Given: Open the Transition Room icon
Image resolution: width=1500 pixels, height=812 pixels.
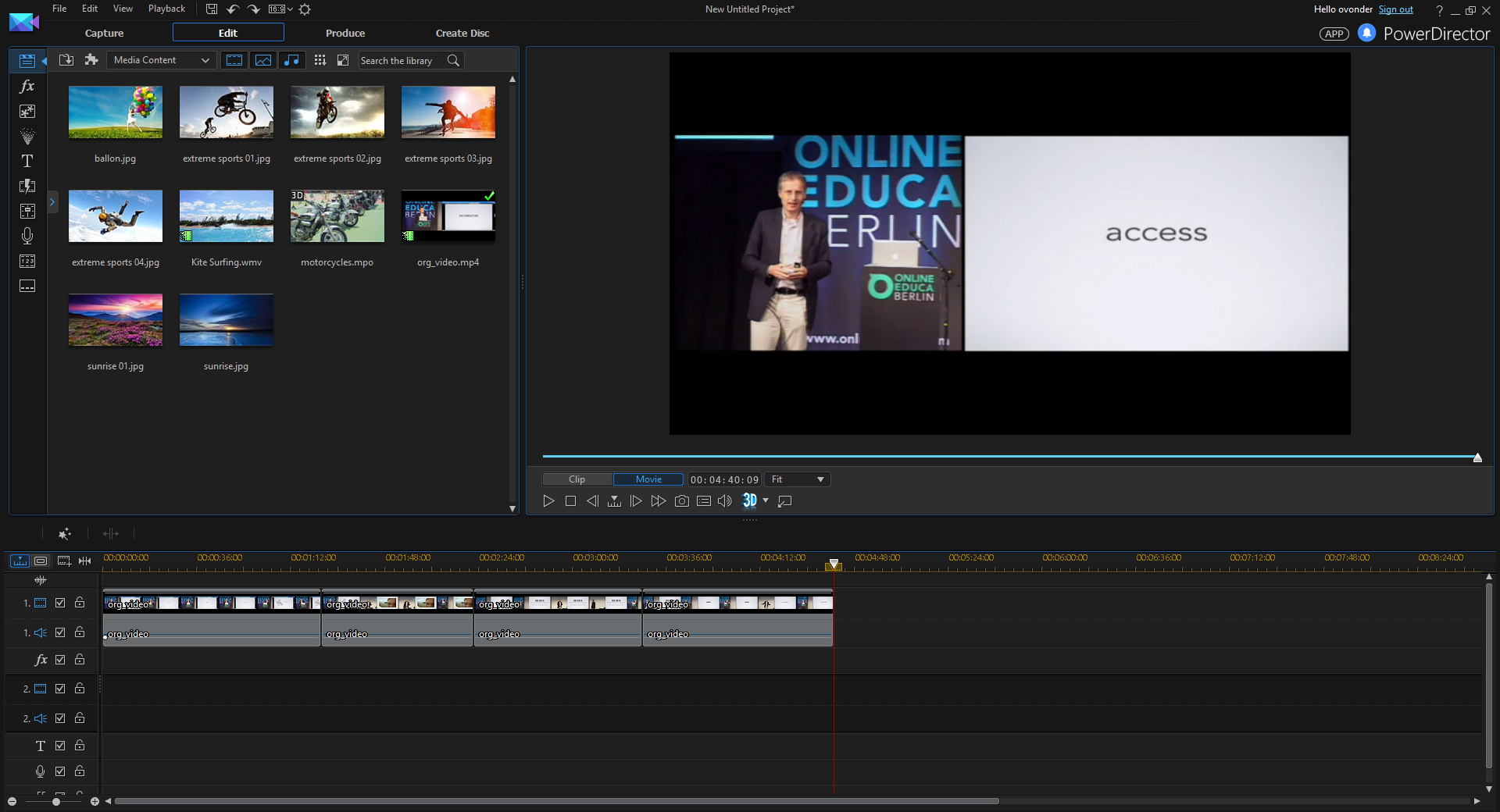Looking at the screenshot, I should click(x=27, y=186).
